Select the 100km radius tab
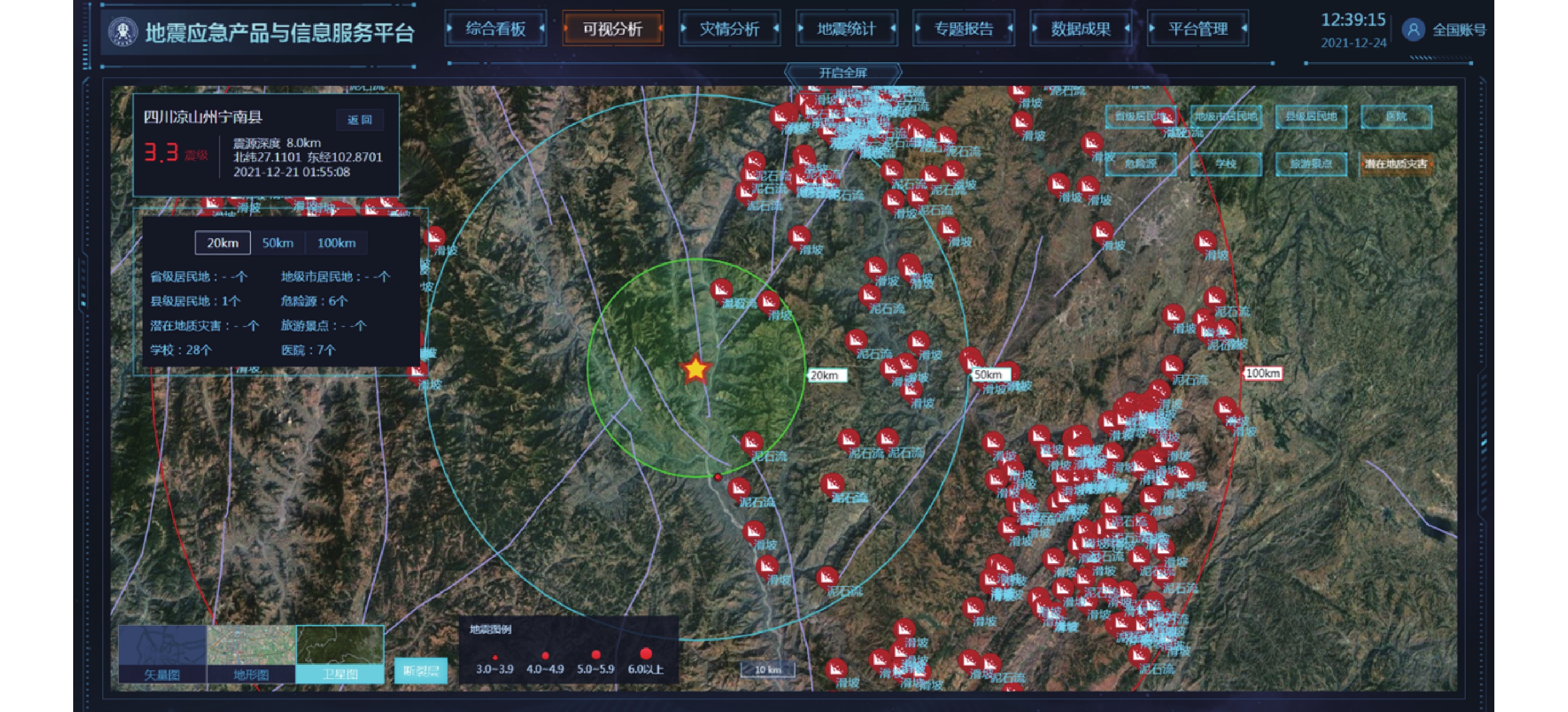The height and width of the screenshot is (712, 1568). pos(336,243)
